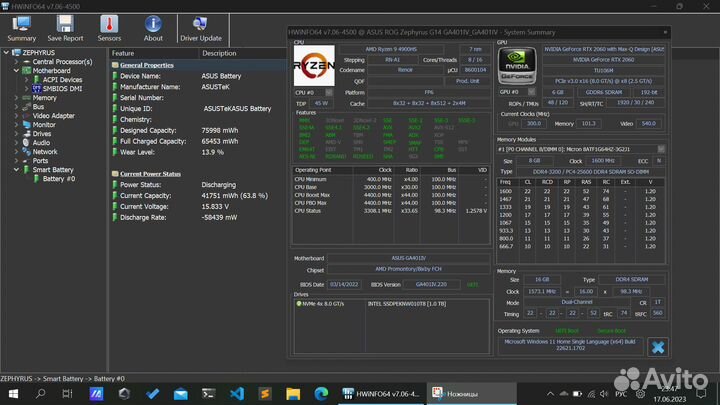Click the РУС language indicator

click(621, 394)
